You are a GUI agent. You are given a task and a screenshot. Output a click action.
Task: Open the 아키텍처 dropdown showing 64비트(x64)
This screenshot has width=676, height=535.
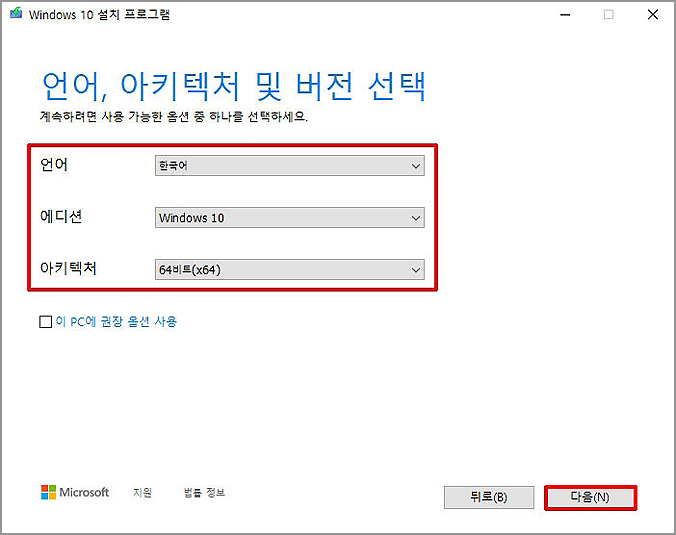pyautogui.click(x=290, y=269)
